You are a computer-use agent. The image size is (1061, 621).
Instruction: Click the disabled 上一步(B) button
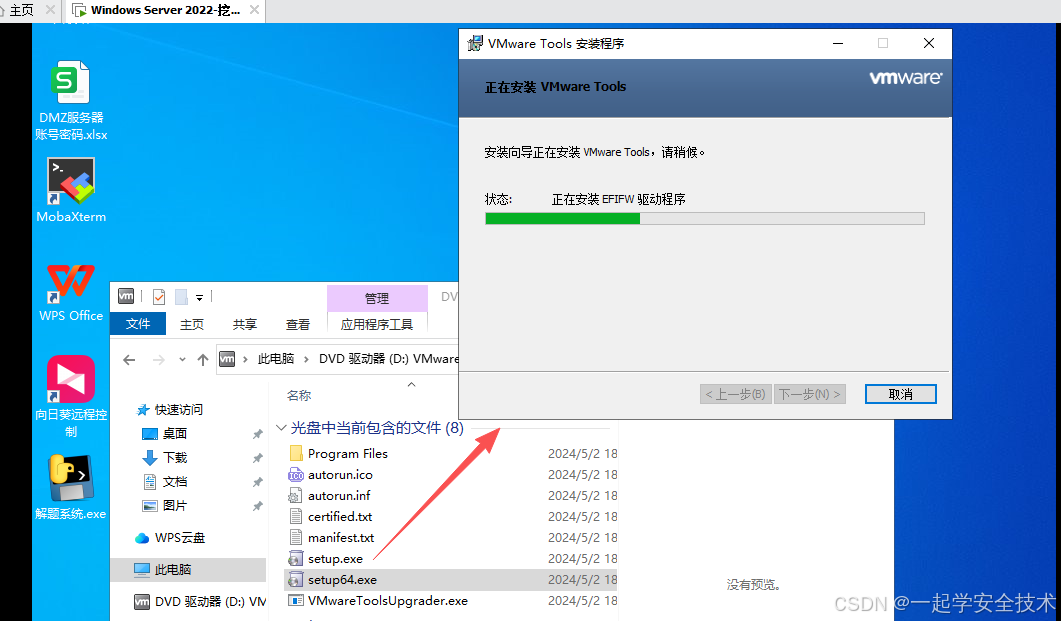[736, 394]
